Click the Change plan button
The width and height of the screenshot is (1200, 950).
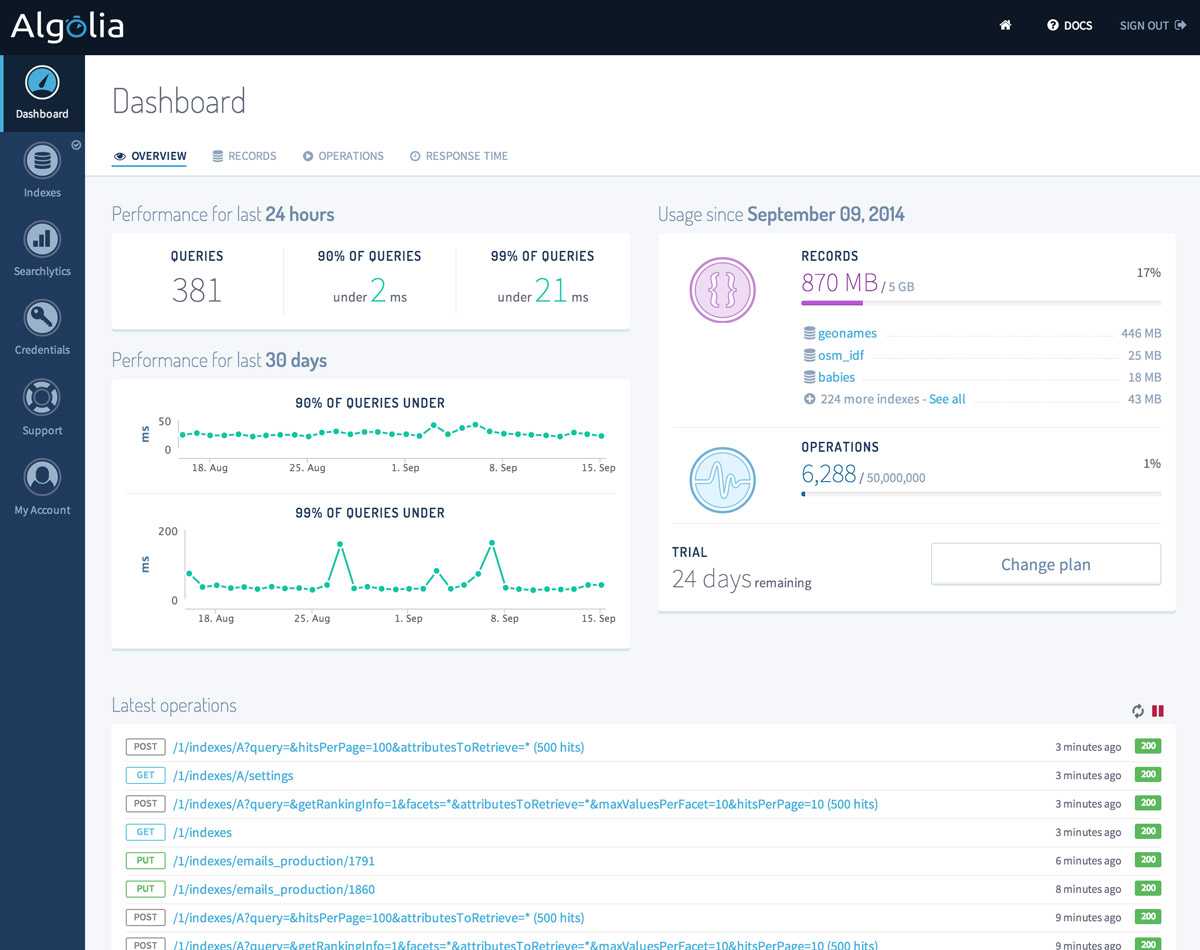coord(1045,564)
